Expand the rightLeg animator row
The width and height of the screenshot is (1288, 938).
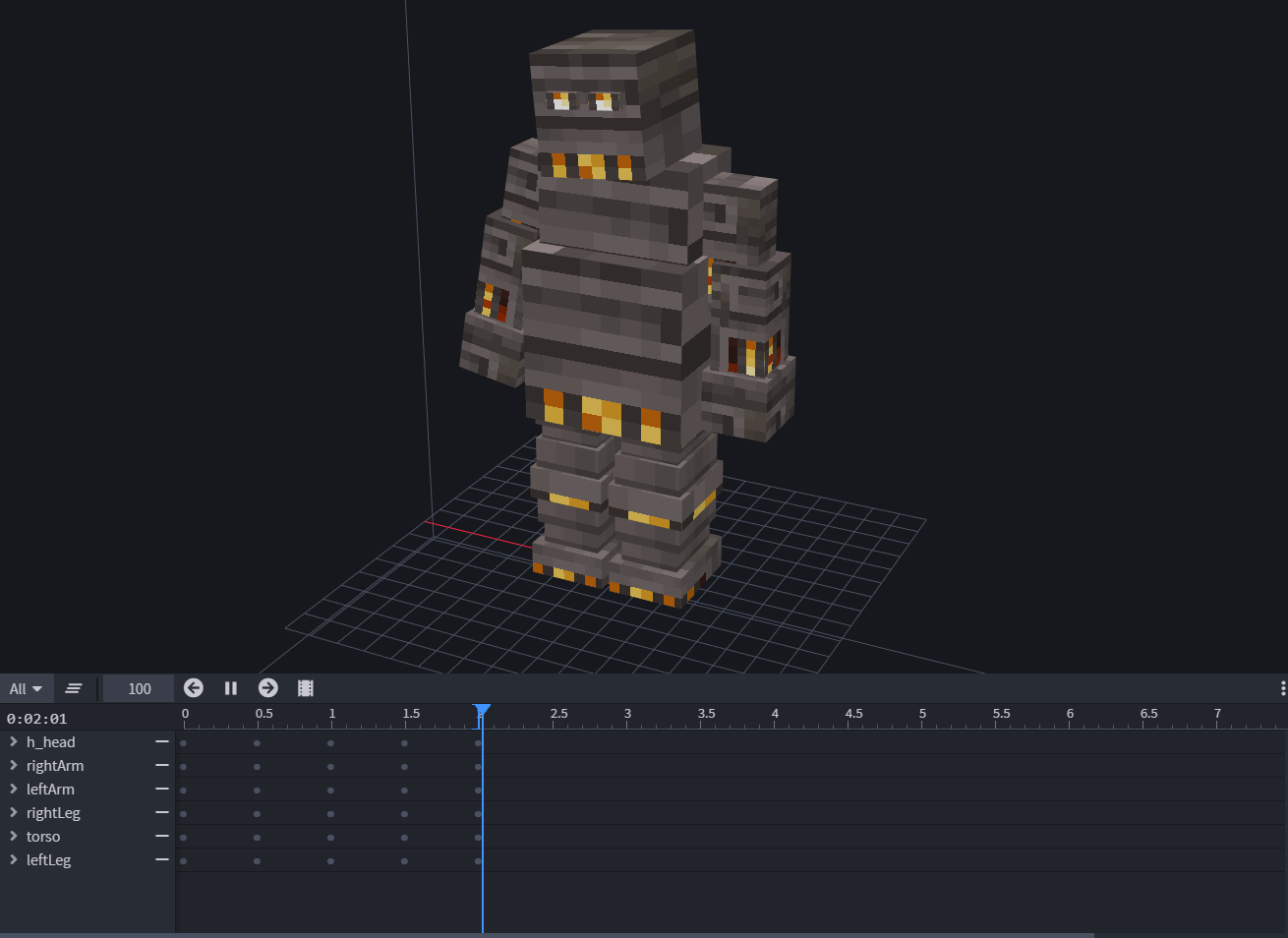click(13, 812)
